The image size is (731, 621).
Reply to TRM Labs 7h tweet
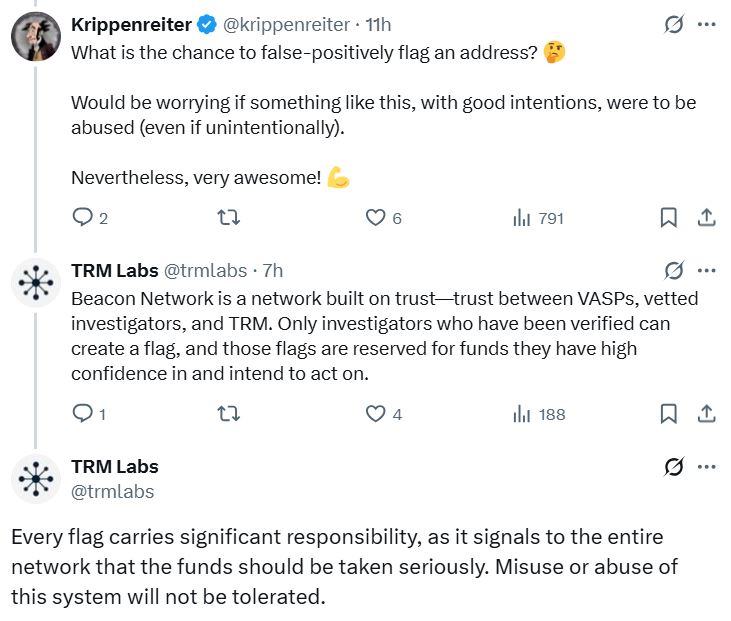point(82,413)
